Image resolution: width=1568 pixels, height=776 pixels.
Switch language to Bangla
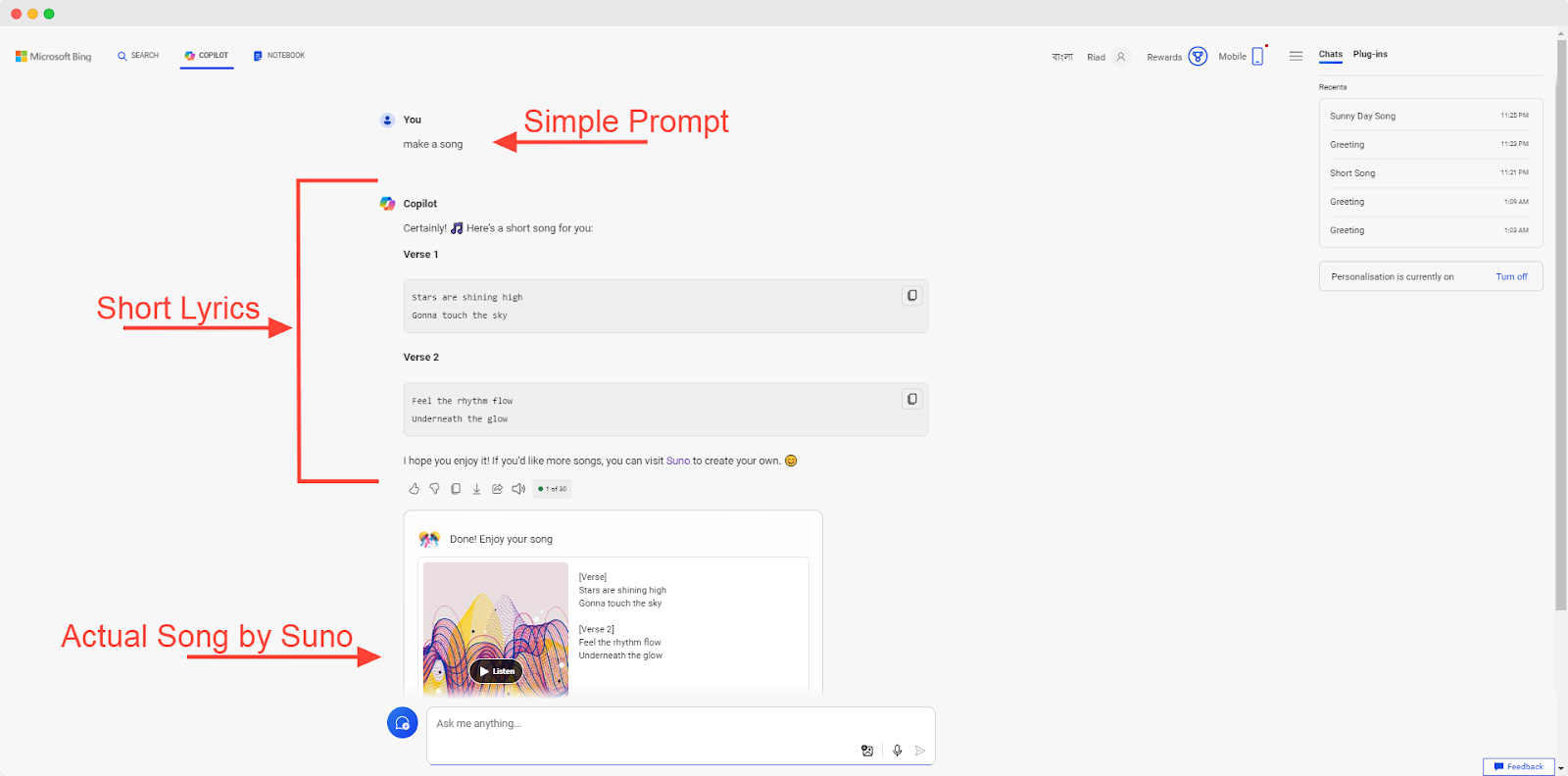tap(1062, 57)
